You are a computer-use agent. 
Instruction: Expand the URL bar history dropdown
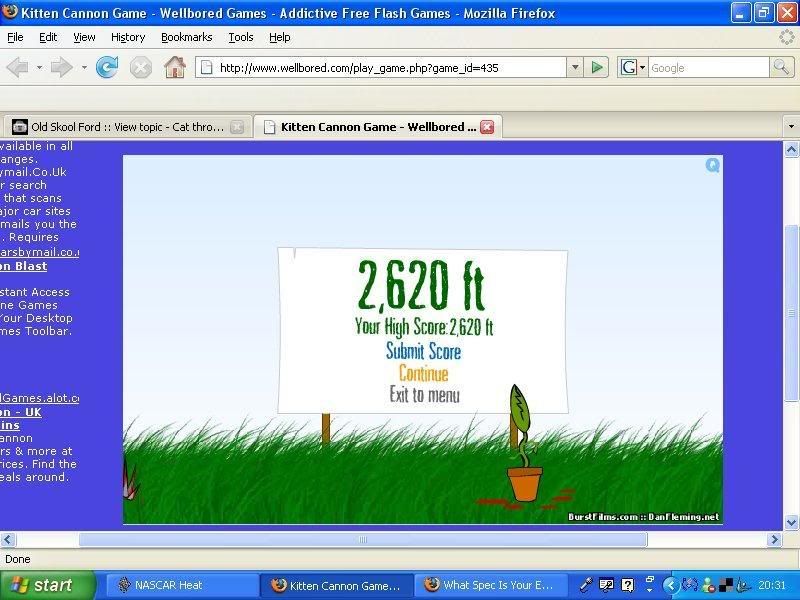coord(574,68)
